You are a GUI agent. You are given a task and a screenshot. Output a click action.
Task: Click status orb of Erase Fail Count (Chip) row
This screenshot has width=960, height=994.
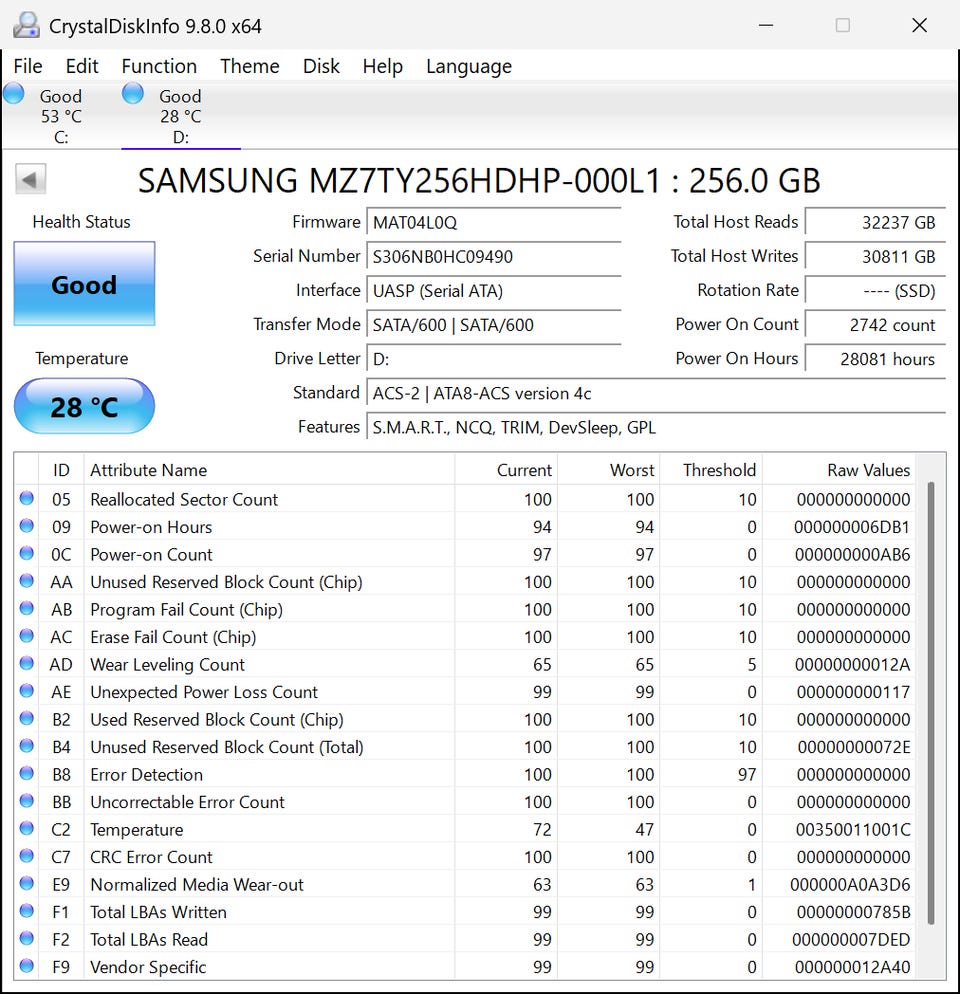click(27, 636)
